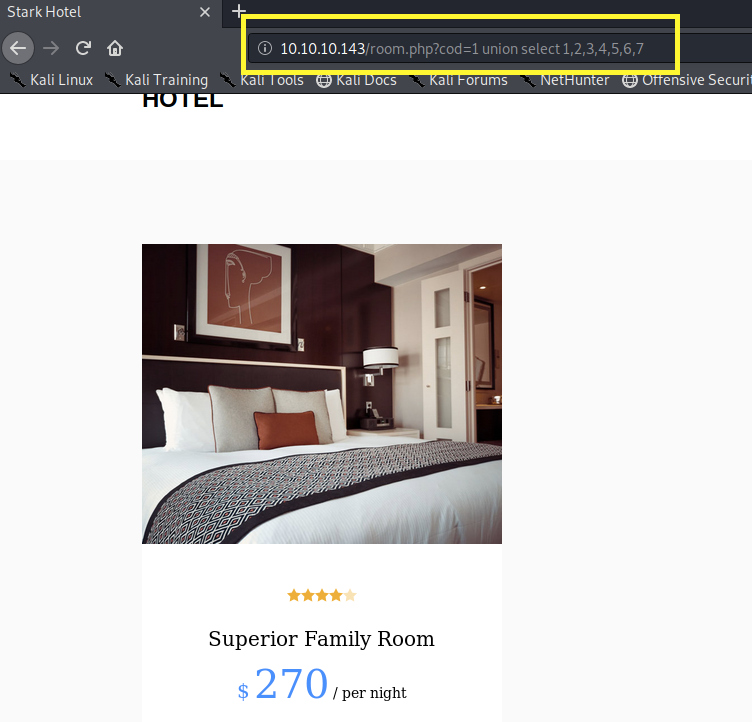The height and width of the screenshot is (722, 752).
Task: Open the Kali Linux bookmark
Action: pos(51,80)
